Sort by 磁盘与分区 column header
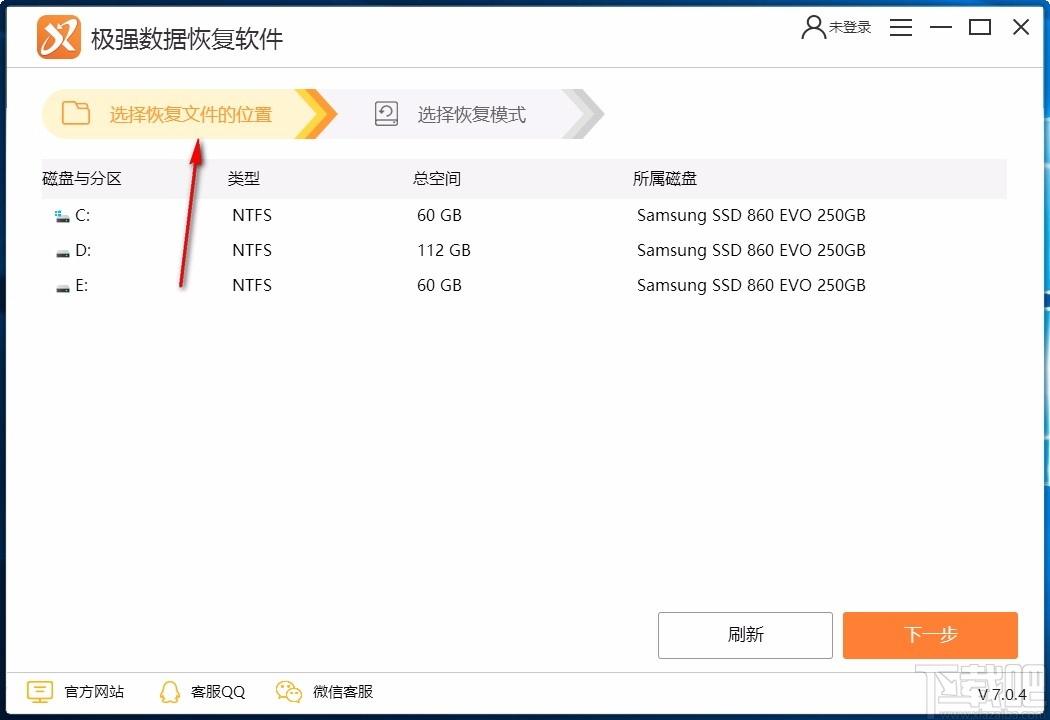This screenshot has height=720, width=1050. pyautogui.click(x=82, y=179)
